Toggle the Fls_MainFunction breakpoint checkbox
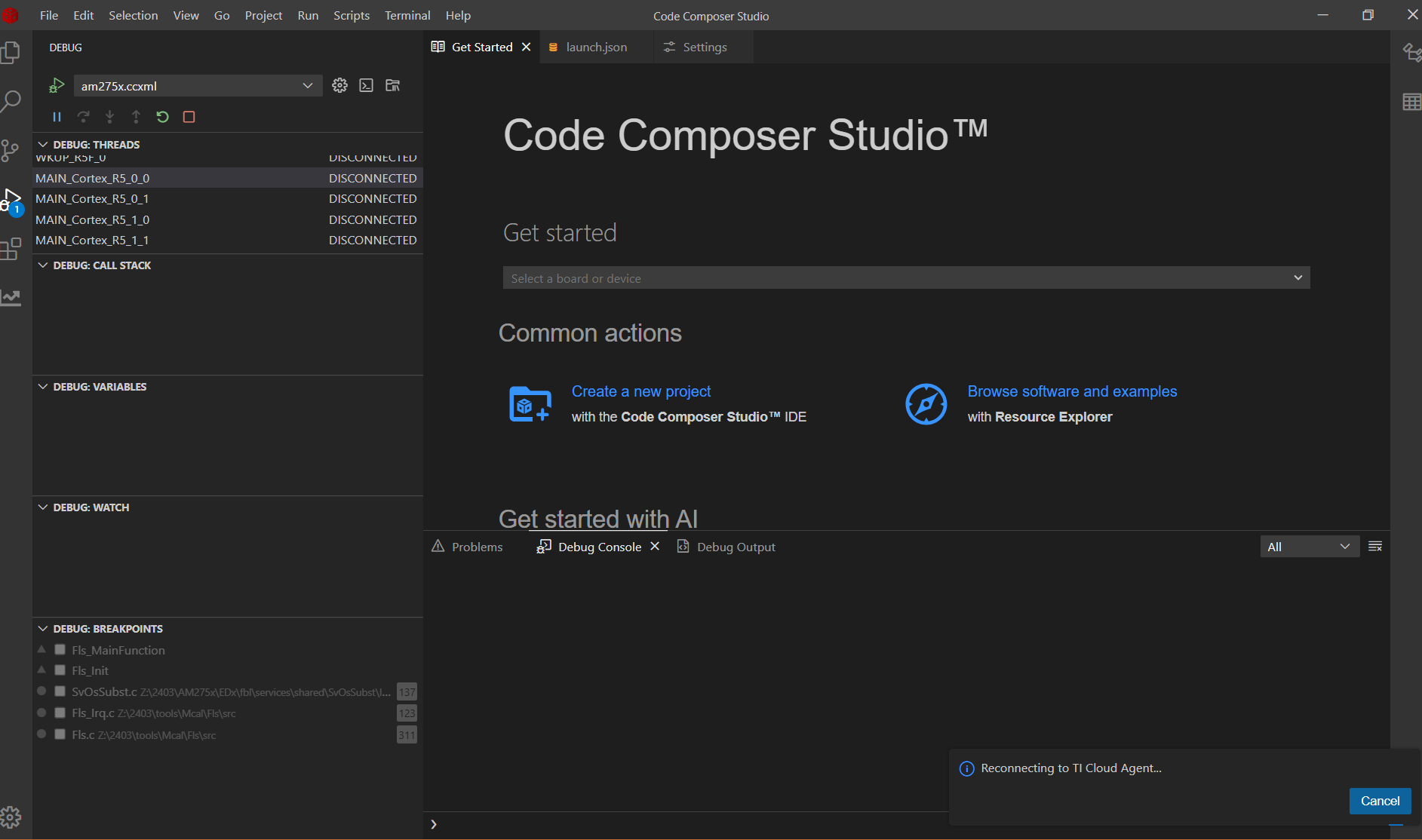1422x840 pixels. tap(60, 649)
